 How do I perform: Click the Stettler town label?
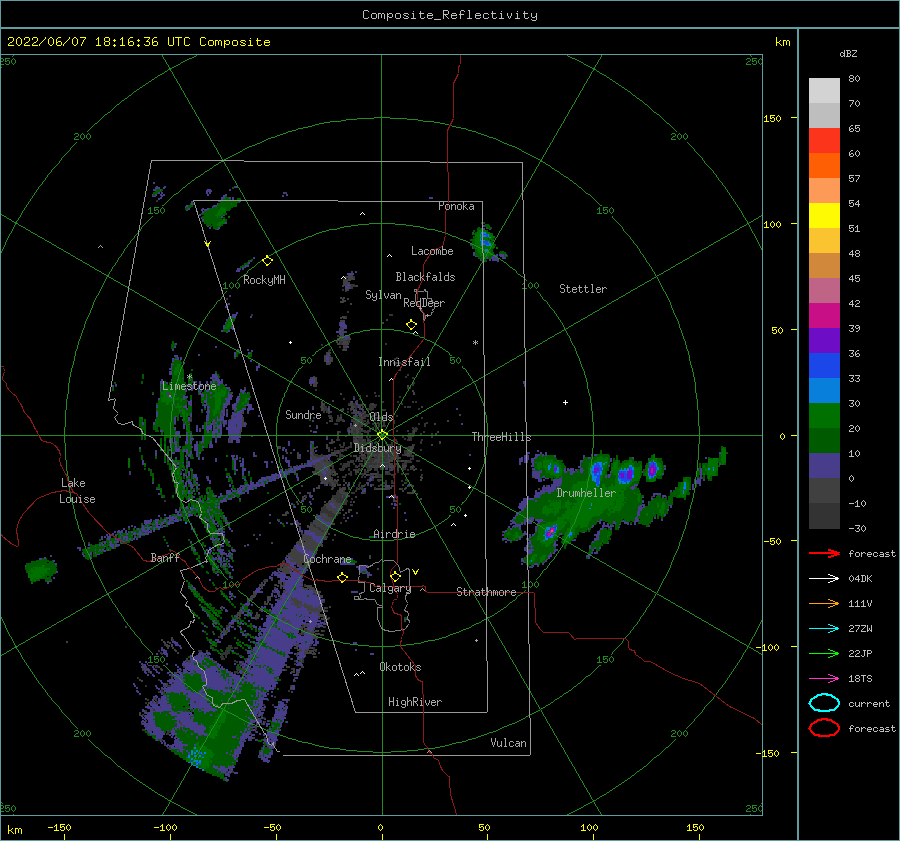tap(583, 289)
